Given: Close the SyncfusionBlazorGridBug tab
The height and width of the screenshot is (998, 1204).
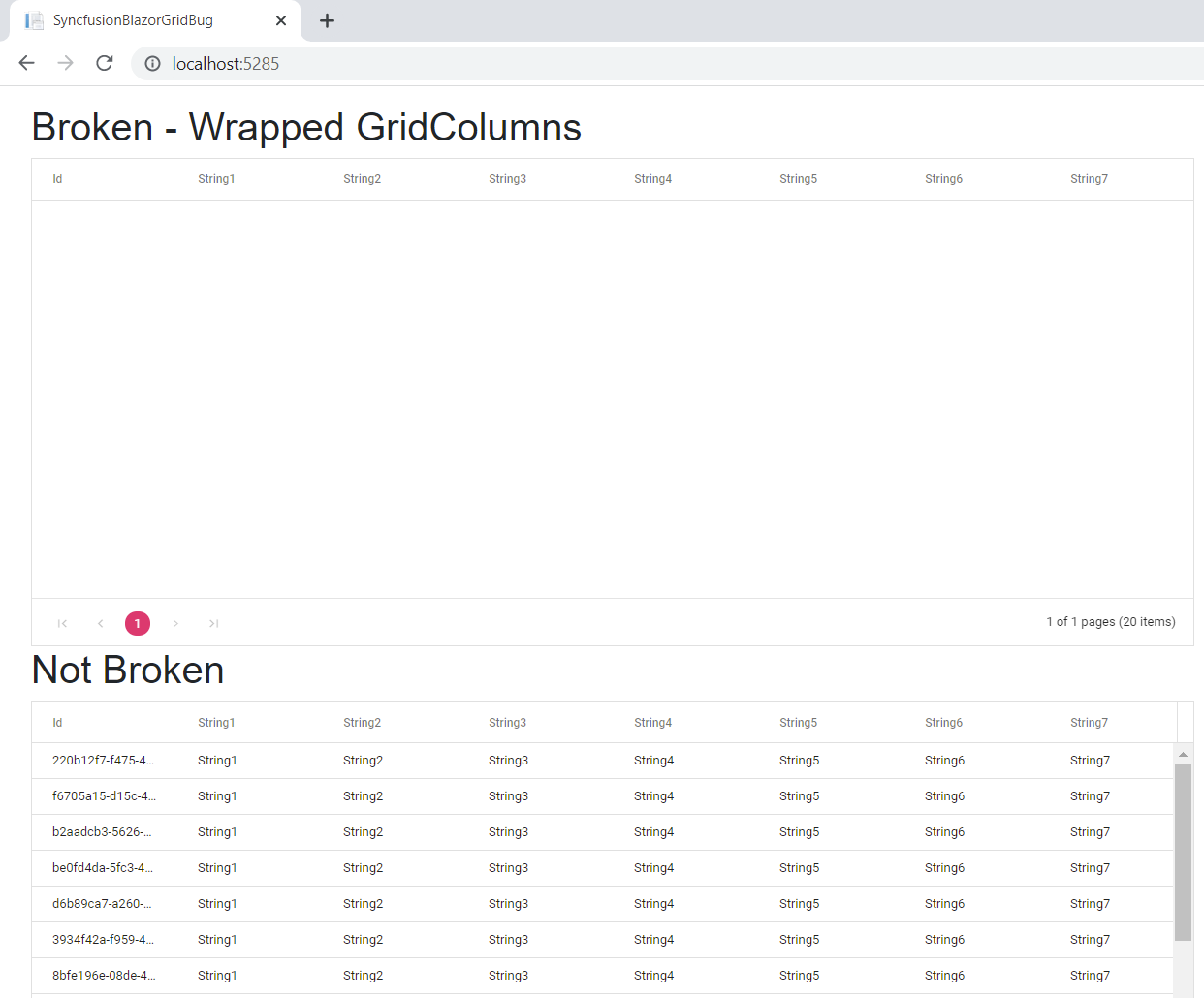Looking at the screenshot, I should tap(281, 20).
